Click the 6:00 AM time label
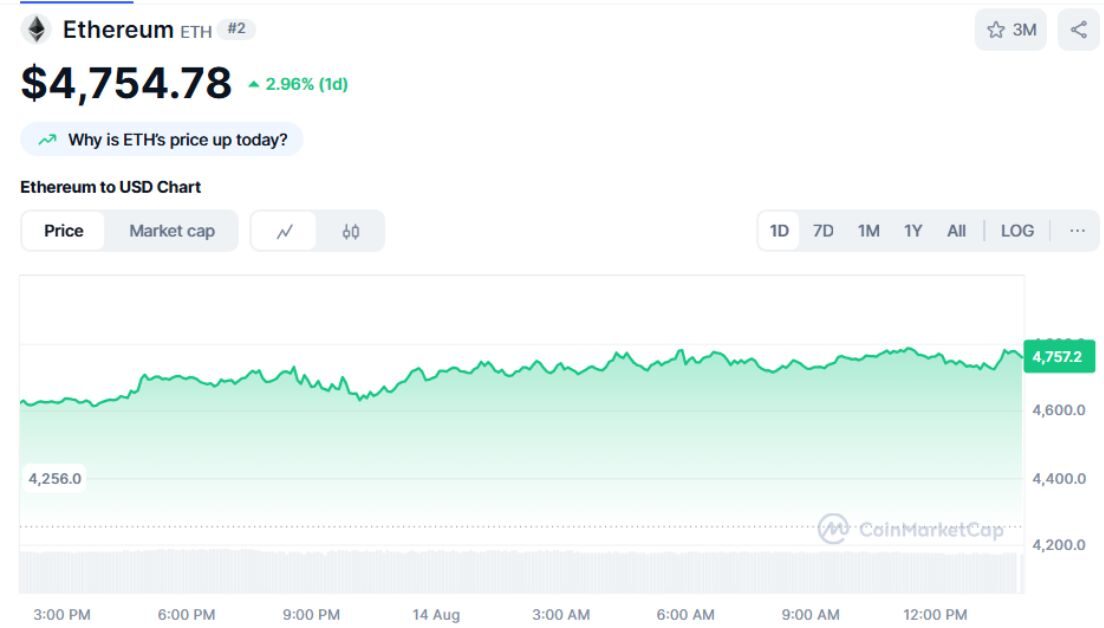The width and height of the screenshot is (1104, 628). tap(685, 615)
